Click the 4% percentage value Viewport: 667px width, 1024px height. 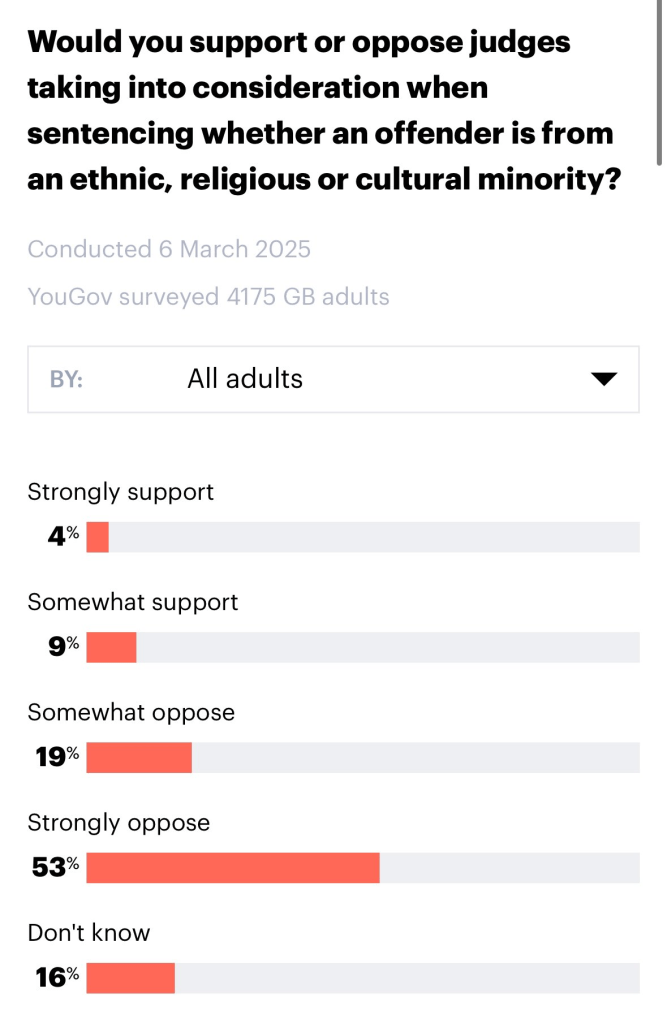(63, 537)
